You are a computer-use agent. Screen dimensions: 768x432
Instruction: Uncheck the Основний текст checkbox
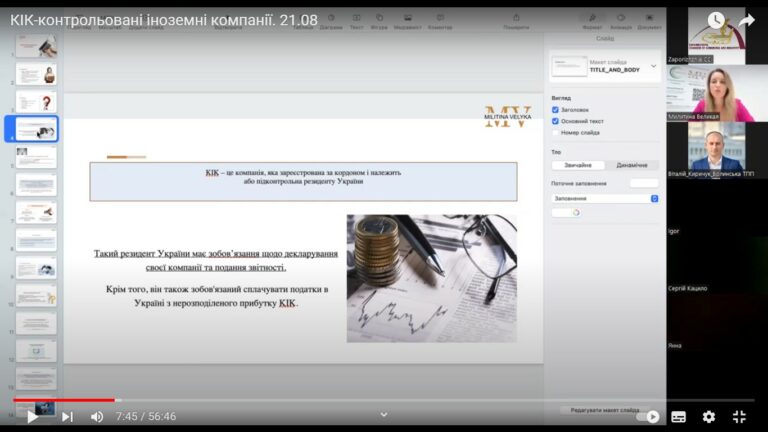pos(556,121)
